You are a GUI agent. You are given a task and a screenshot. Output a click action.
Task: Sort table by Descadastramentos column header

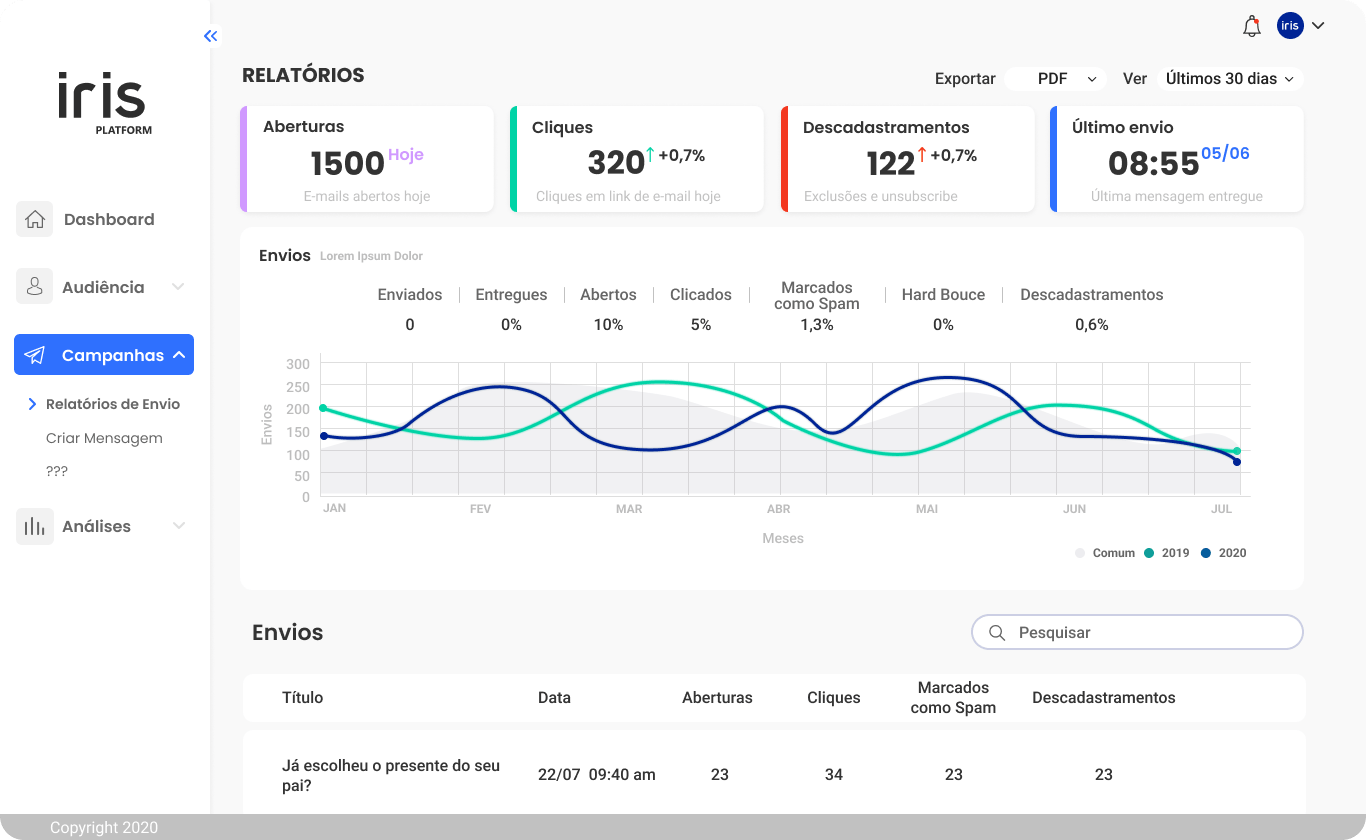point(1104,698)
